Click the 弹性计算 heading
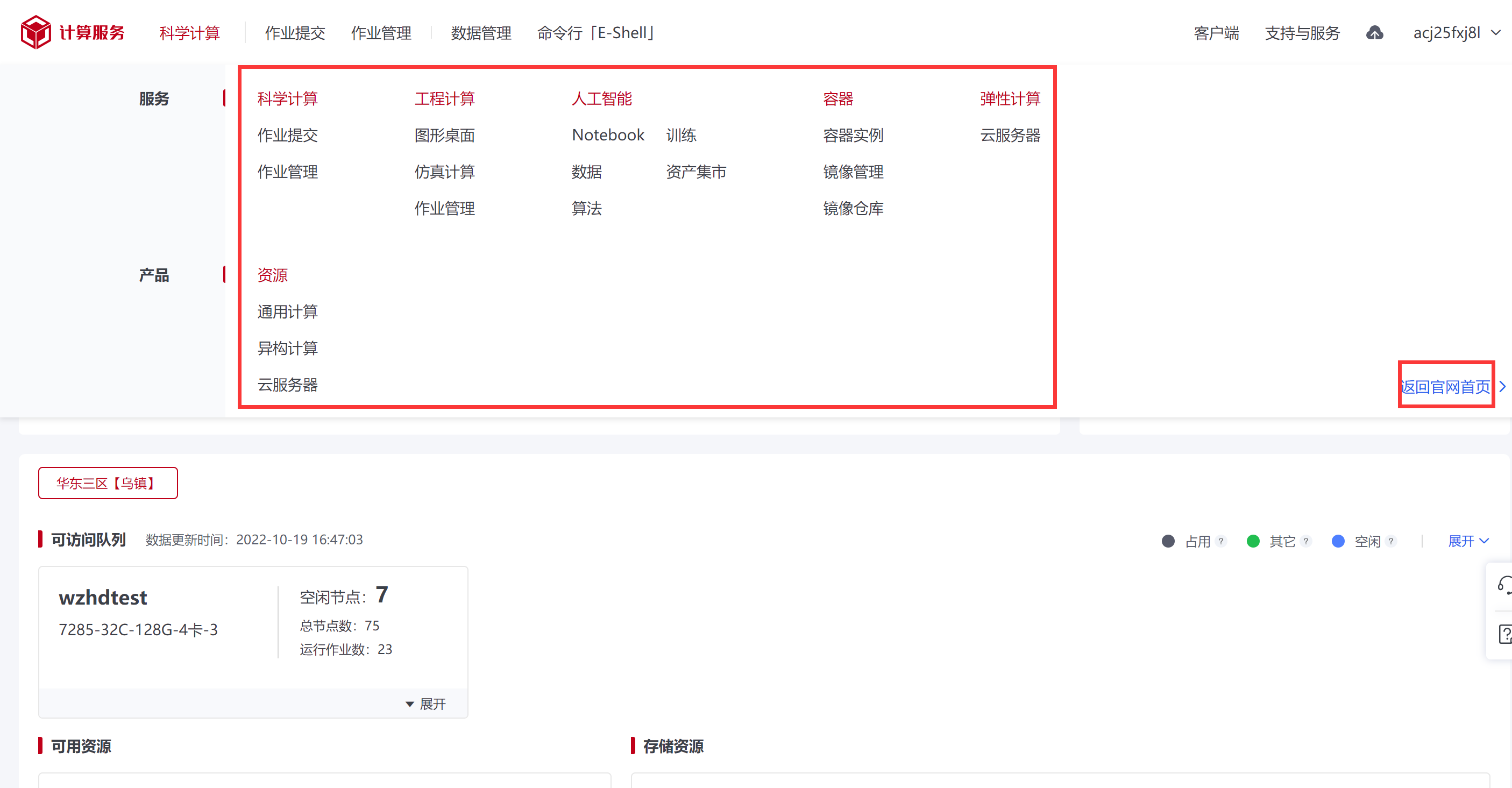 tap(1010, 98)
